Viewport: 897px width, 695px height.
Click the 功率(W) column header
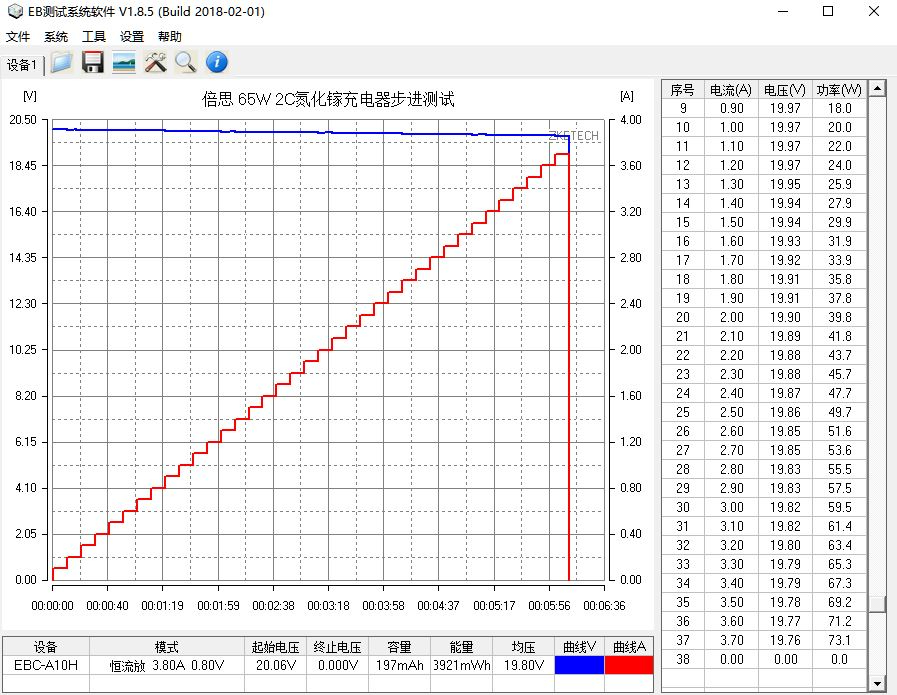(838, 89)
